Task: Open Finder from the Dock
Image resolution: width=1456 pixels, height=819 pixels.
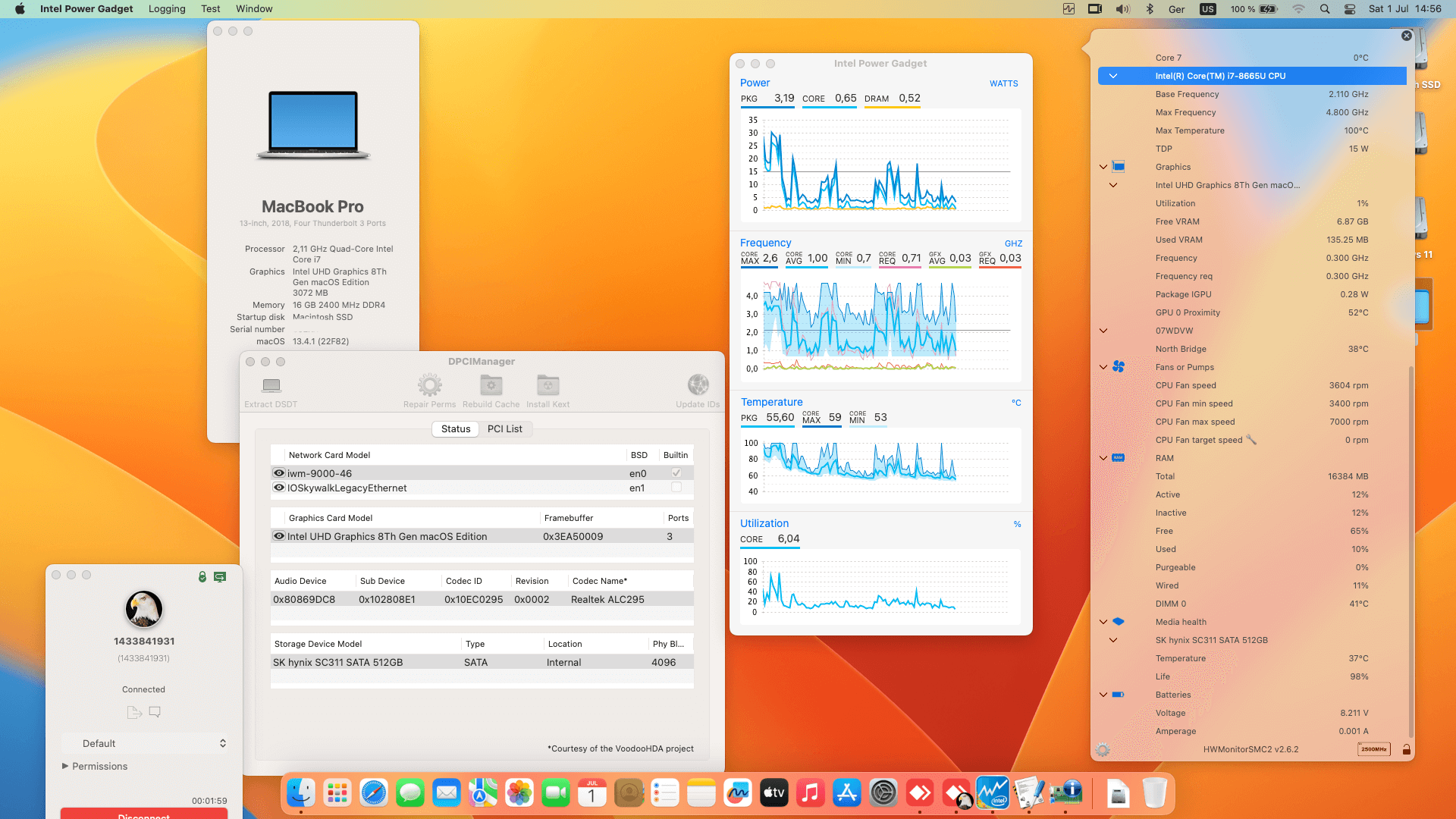Action: tap(301, 793)
